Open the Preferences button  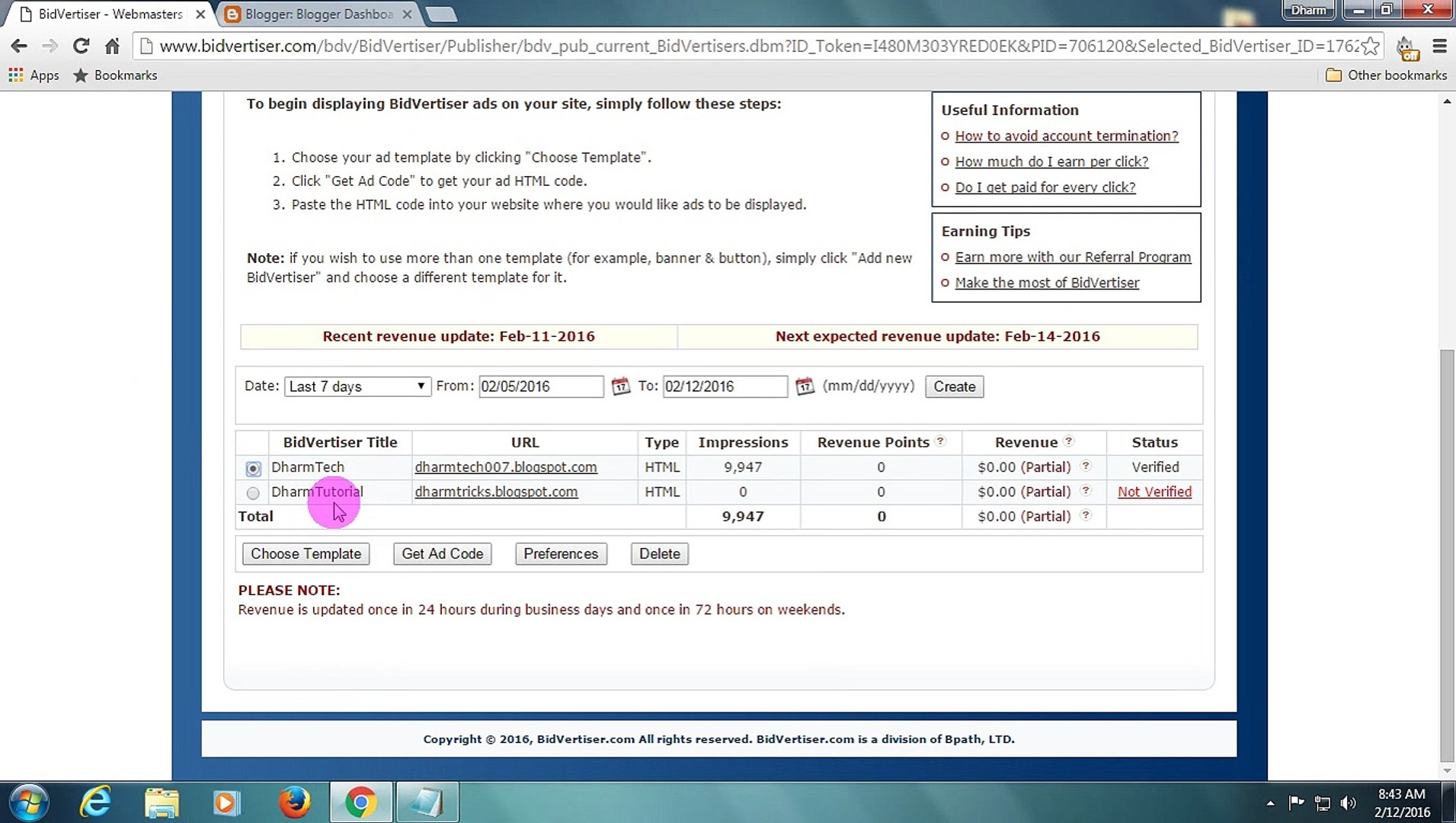[561, 554]
